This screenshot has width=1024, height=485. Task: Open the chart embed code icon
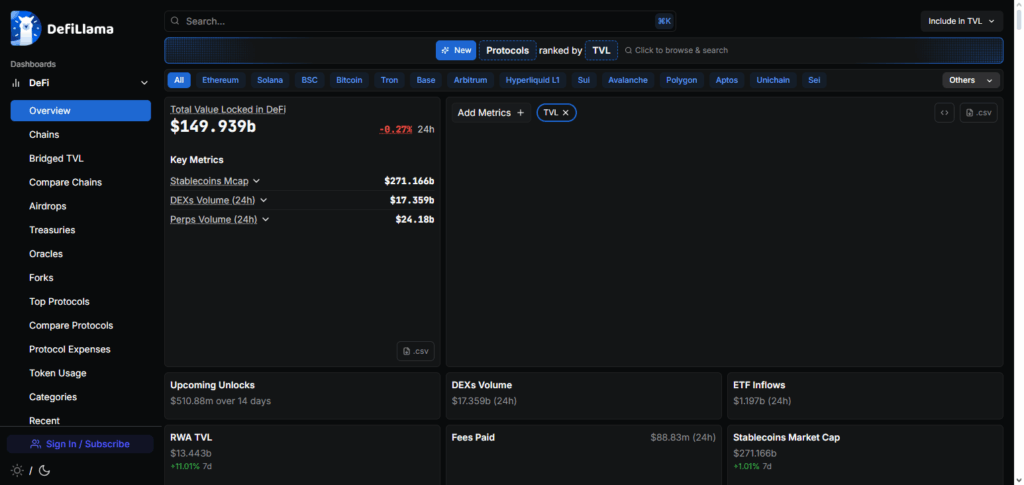tap(944, 112)
